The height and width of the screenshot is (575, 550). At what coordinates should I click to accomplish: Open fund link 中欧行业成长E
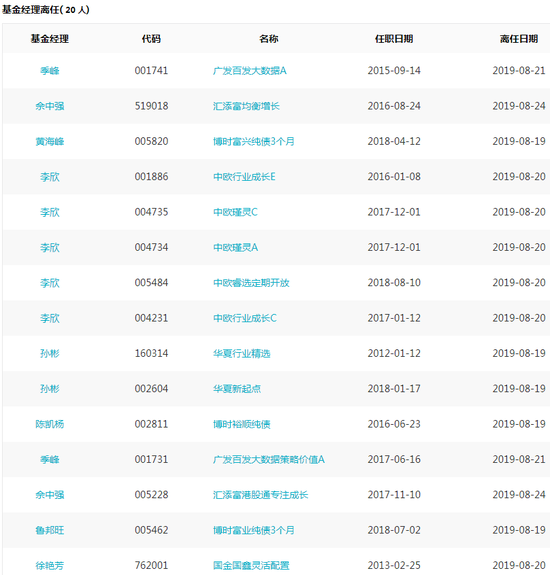click(244, 177)
